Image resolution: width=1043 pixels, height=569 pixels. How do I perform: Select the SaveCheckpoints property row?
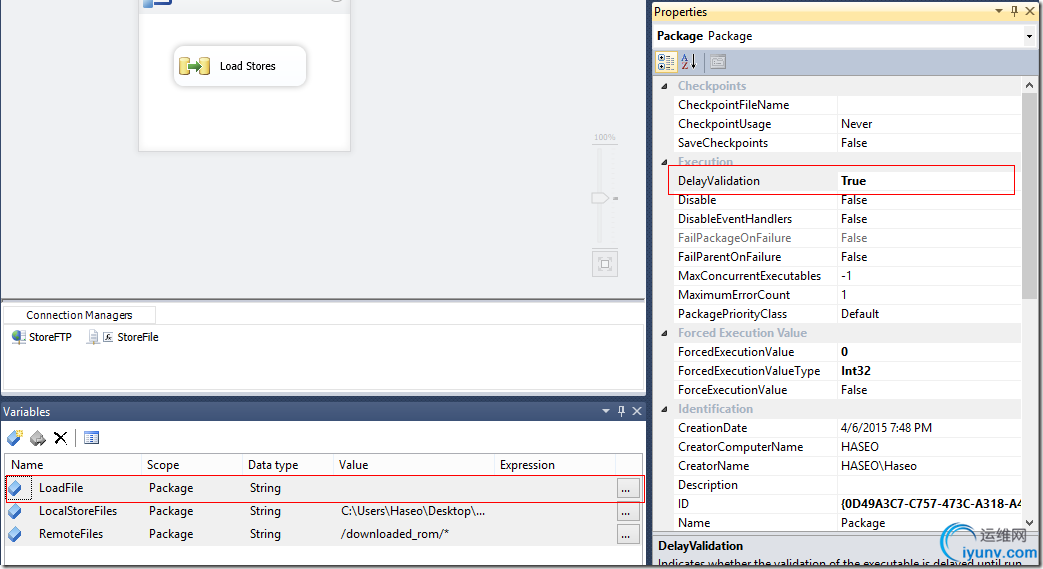click(x=849, y=143)
